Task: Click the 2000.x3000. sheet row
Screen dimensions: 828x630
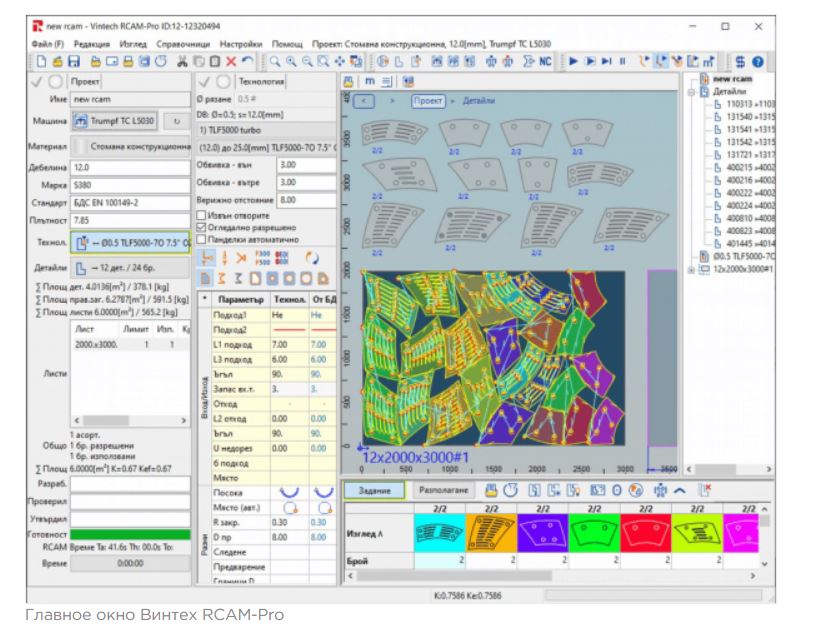Action: [130, 344]
